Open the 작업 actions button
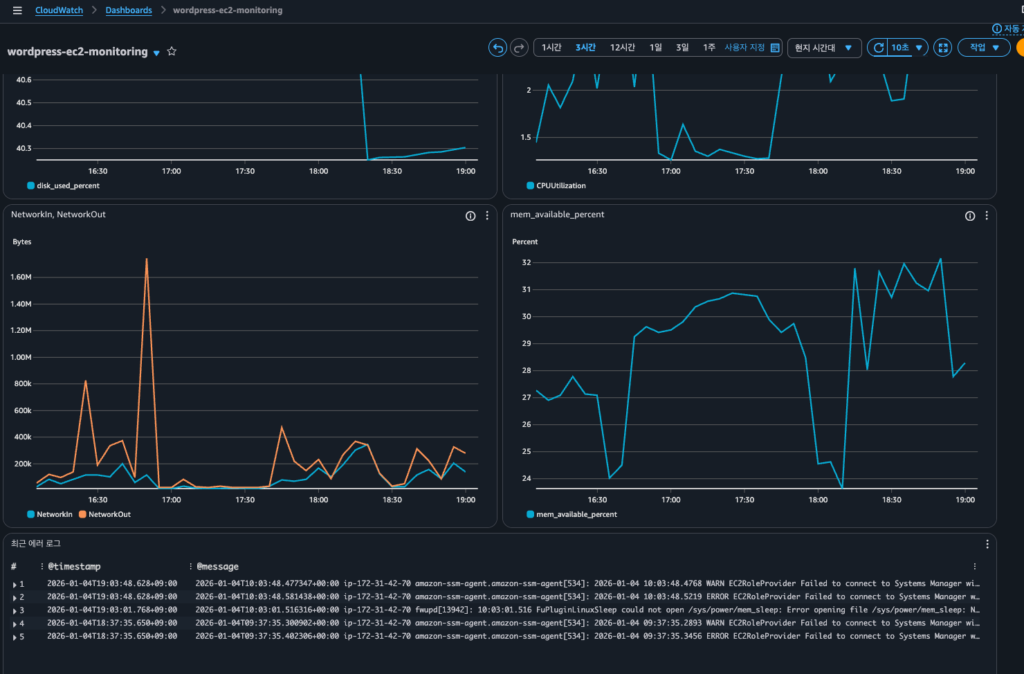Image resolution: width=1024 pixels, height=674 pixels. (x=984, y=48)
